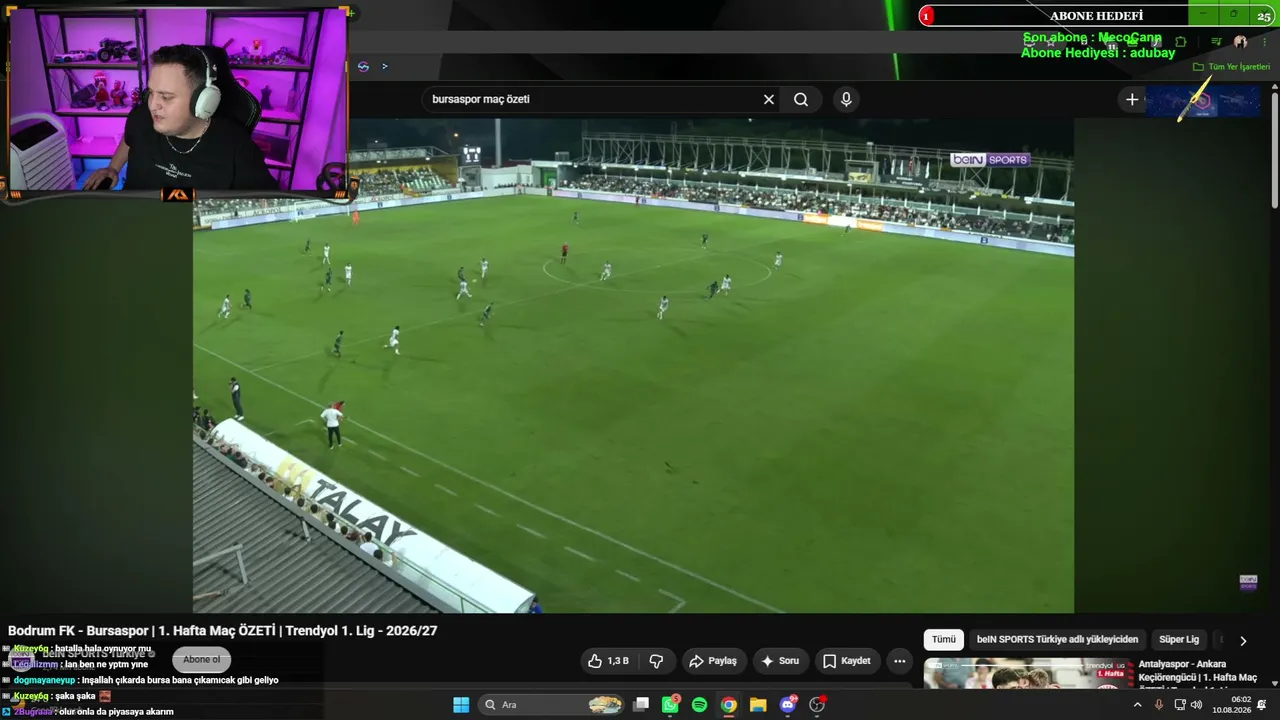
Task: Dislike the video with thumbs down
Action: point(657,661)
